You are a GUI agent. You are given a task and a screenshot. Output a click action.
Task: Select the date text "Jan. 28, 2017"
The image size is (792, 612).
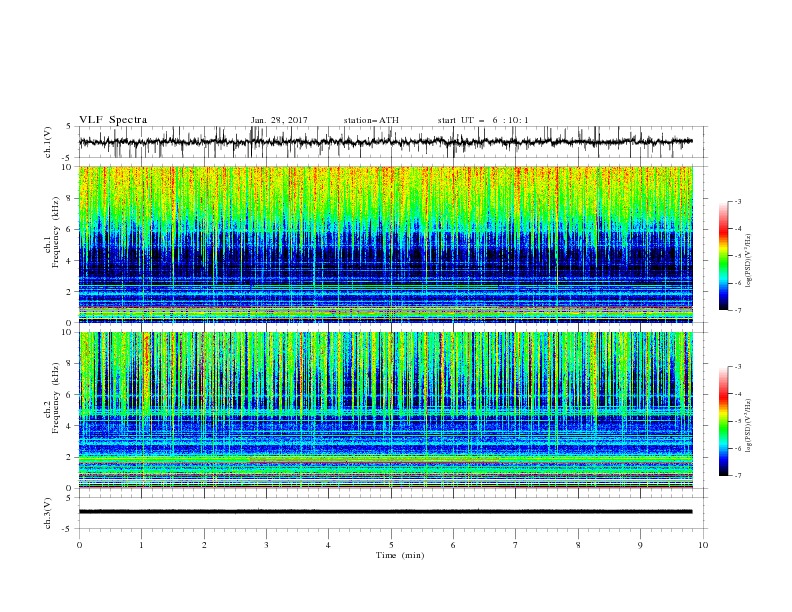(279, 120)
